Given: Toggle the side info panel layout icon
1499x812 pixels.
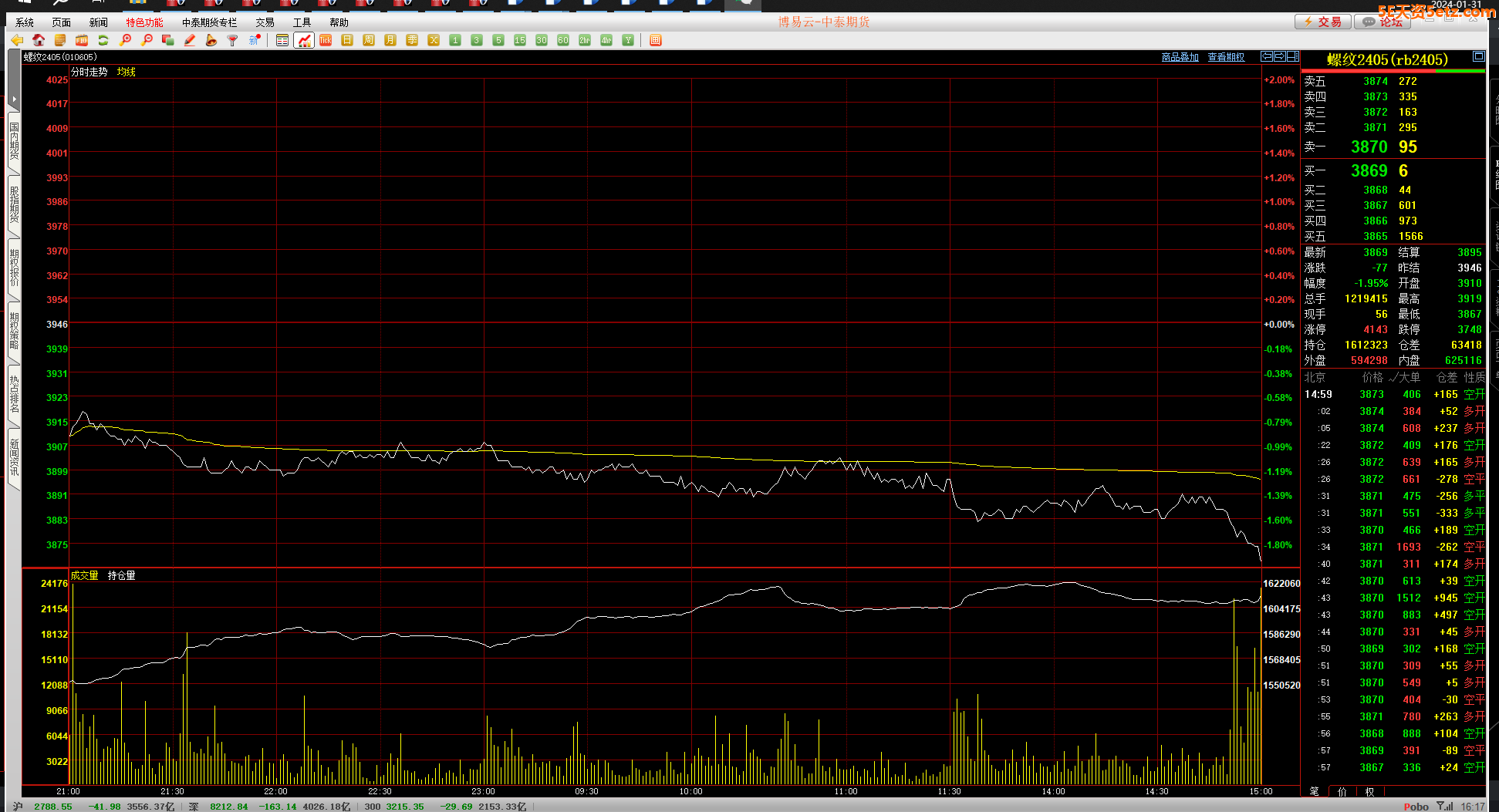Looking at the screenshot, I should click(x=1292, y=56).
